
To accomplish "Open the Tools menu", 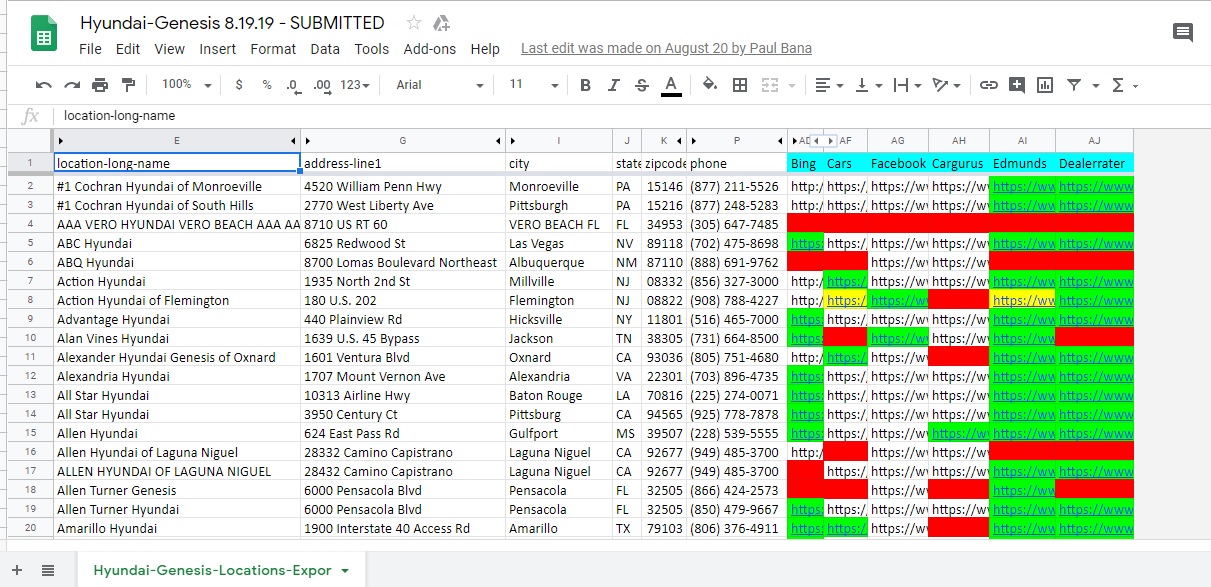I will [372, 48].
